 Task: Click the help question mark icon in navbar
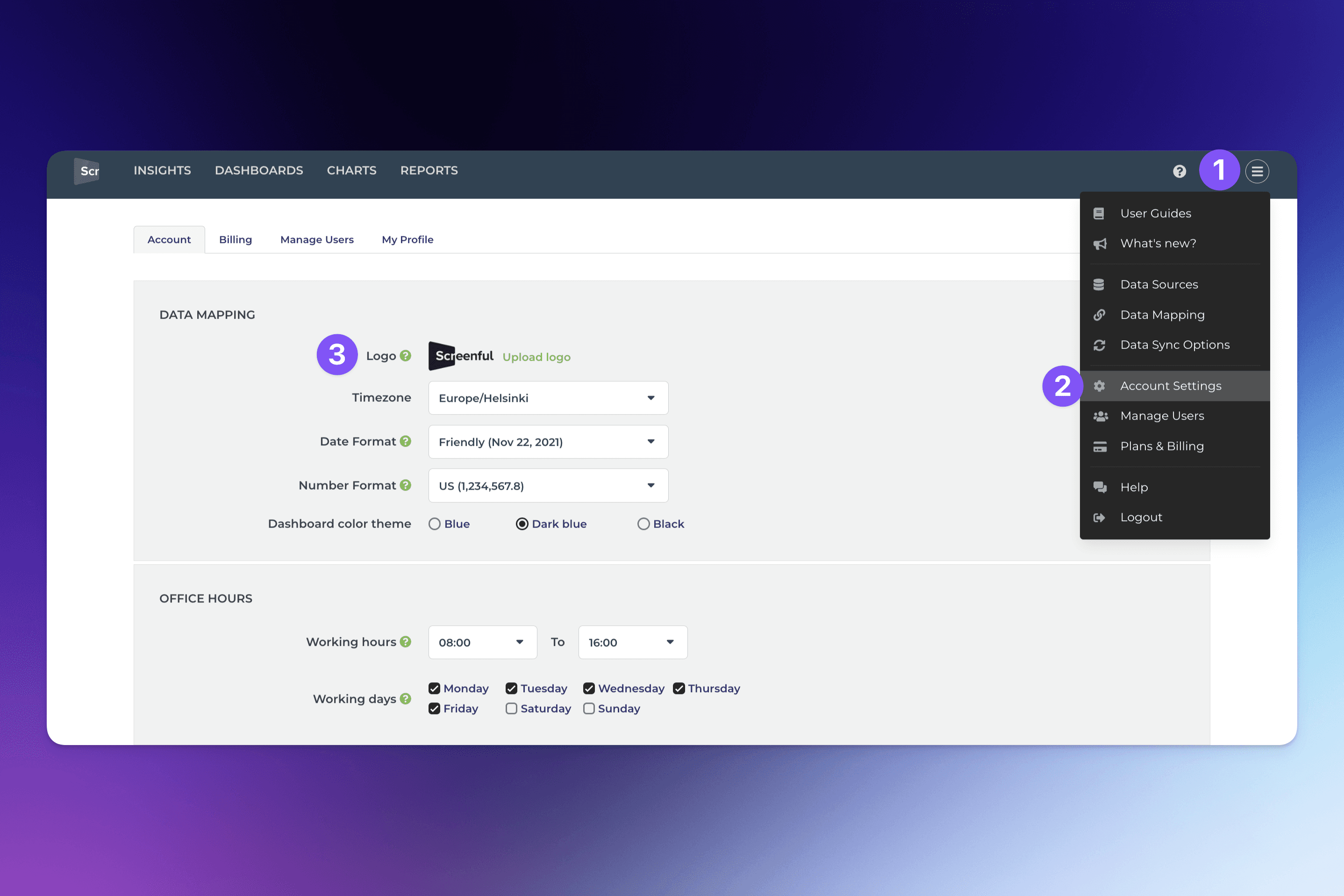1179,171
